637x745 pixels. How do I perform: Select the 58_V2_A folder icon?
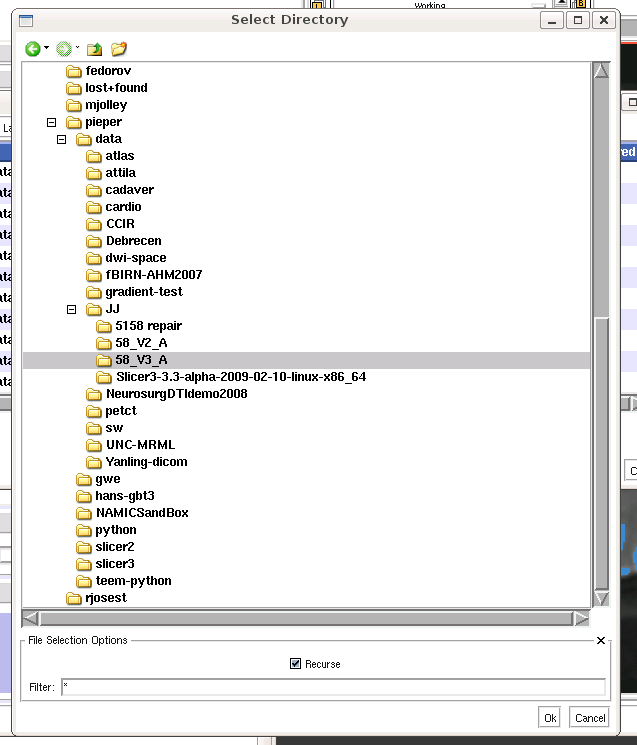click(x=104, y=343)
